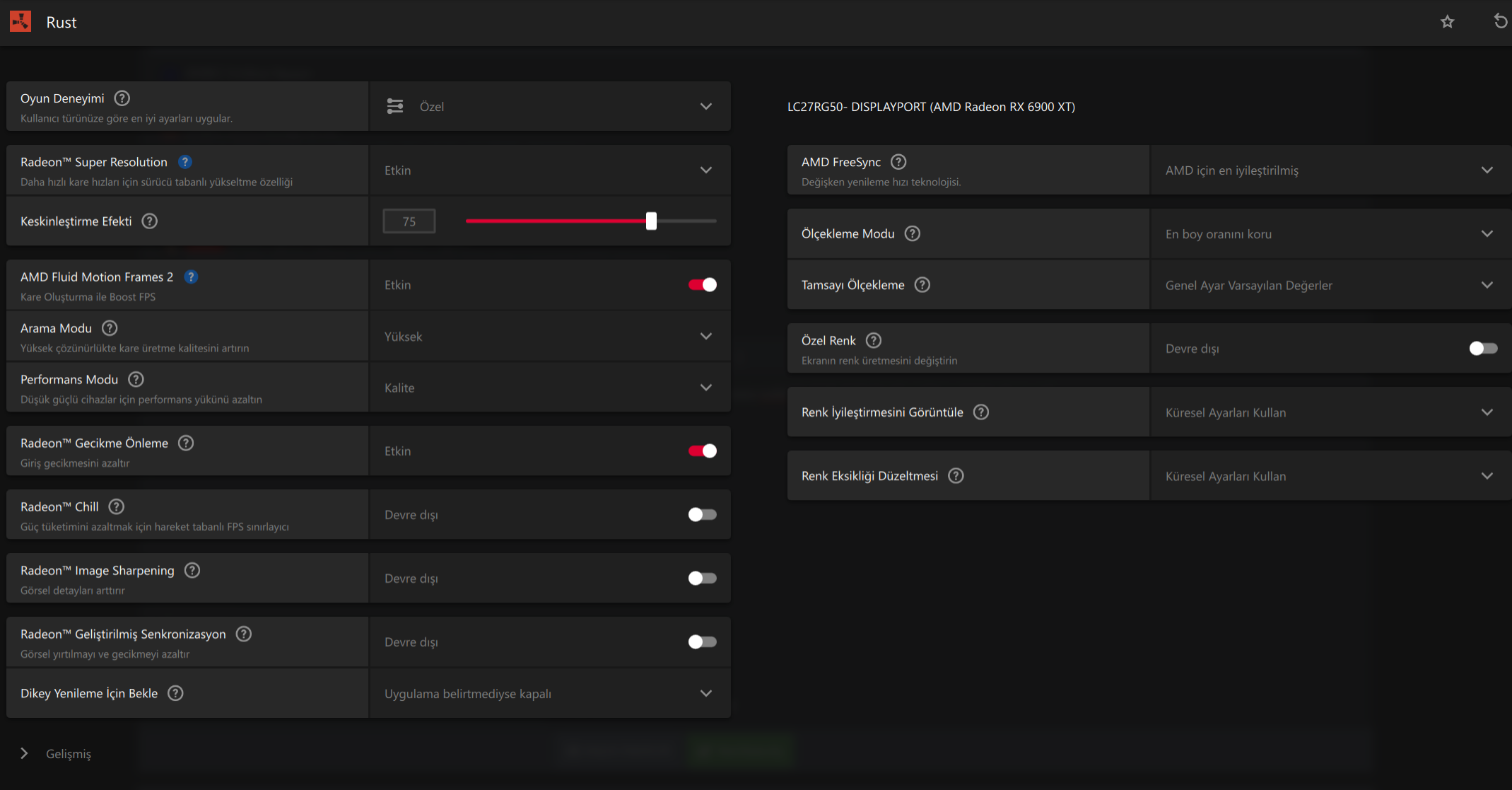
Task: Open Dikey Yenileme İçin Bekle dropdown
Action: [x=550, y=694]
